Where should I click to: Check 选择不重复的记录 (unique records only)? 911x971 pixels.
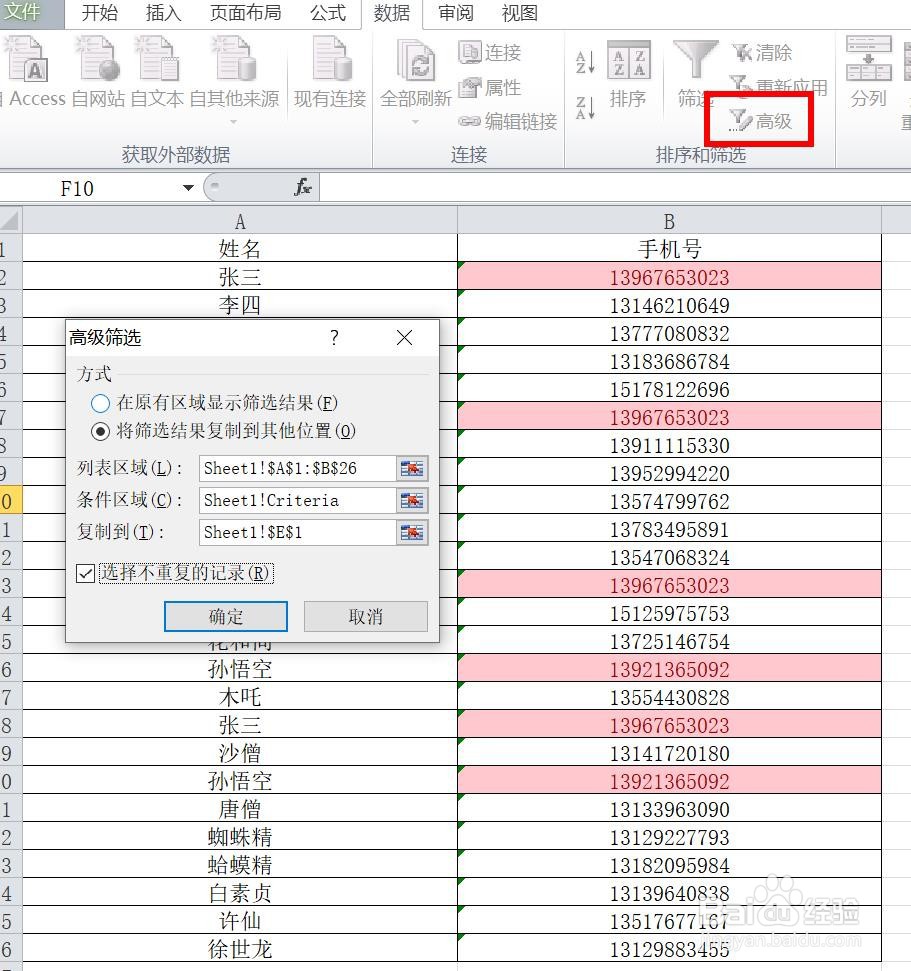85,573
